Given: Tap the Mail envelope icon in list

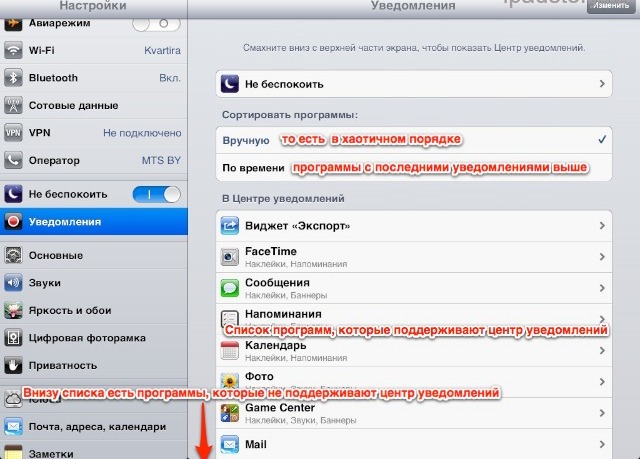Looking at the screenshot, I should click(x=230, y=444).
